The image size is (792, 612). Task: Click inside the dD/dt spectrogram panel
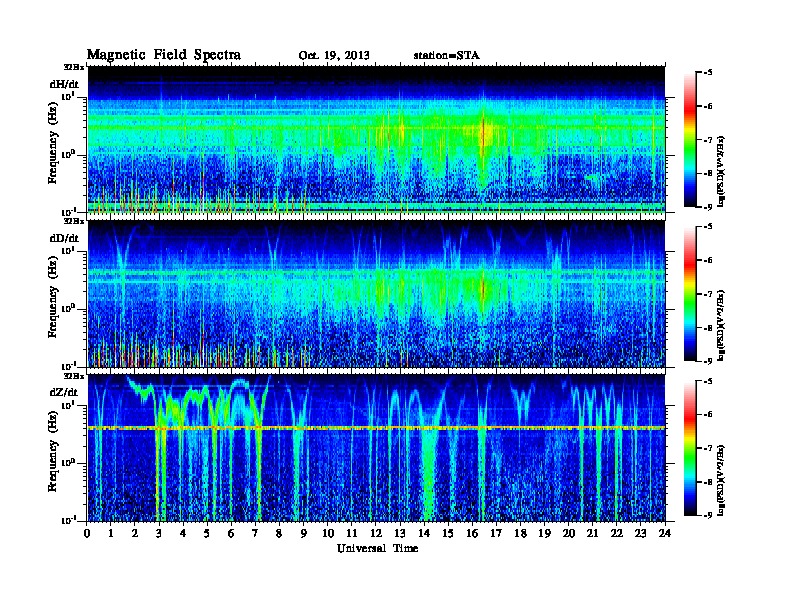[376, 294]
